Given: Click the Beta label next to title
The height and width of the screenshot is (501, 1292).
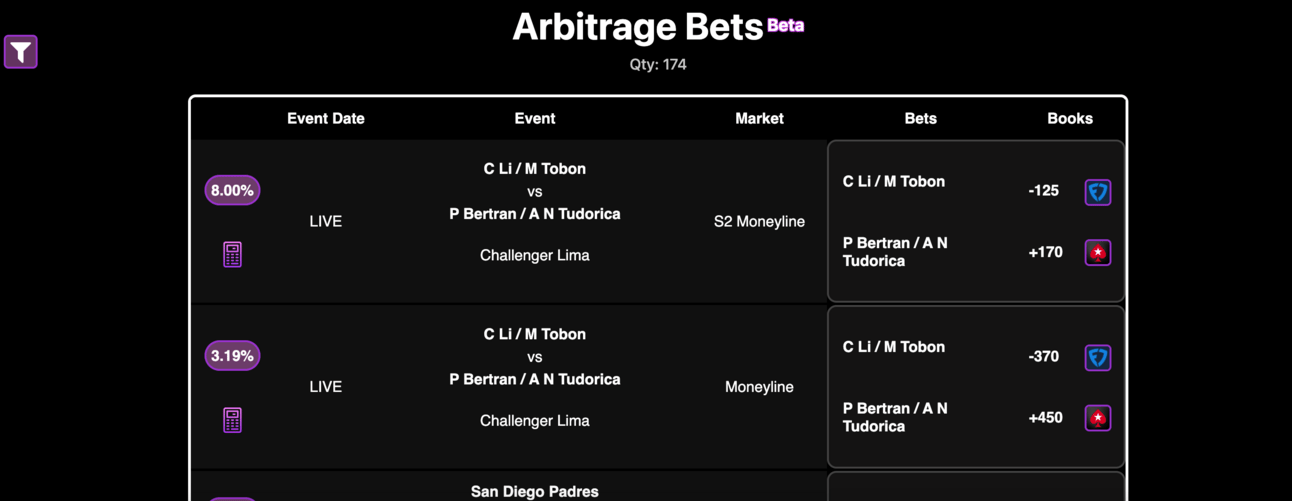Looking at the screenshot, I should point(785,25).
